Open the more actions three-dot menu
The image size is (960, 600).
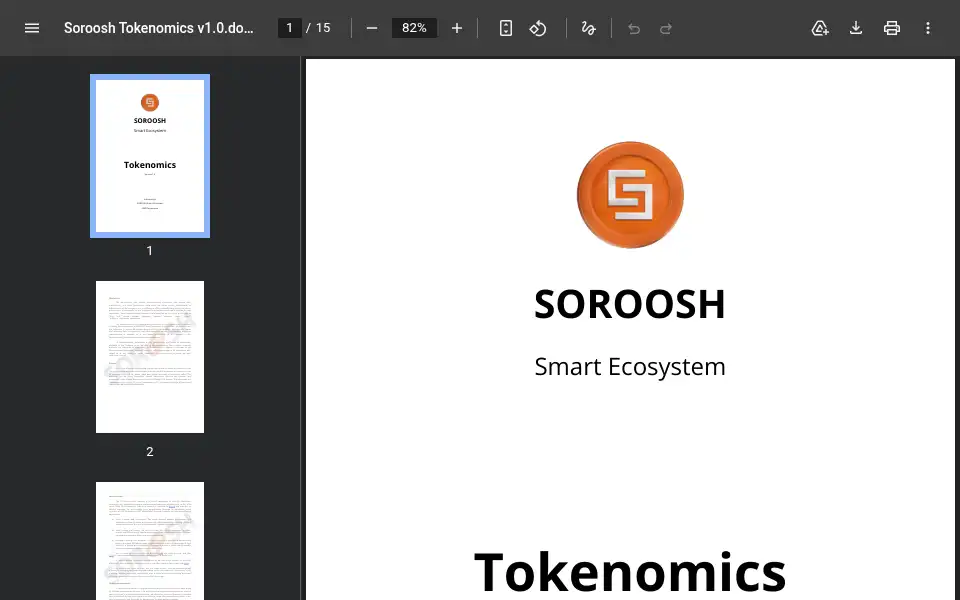928,28
